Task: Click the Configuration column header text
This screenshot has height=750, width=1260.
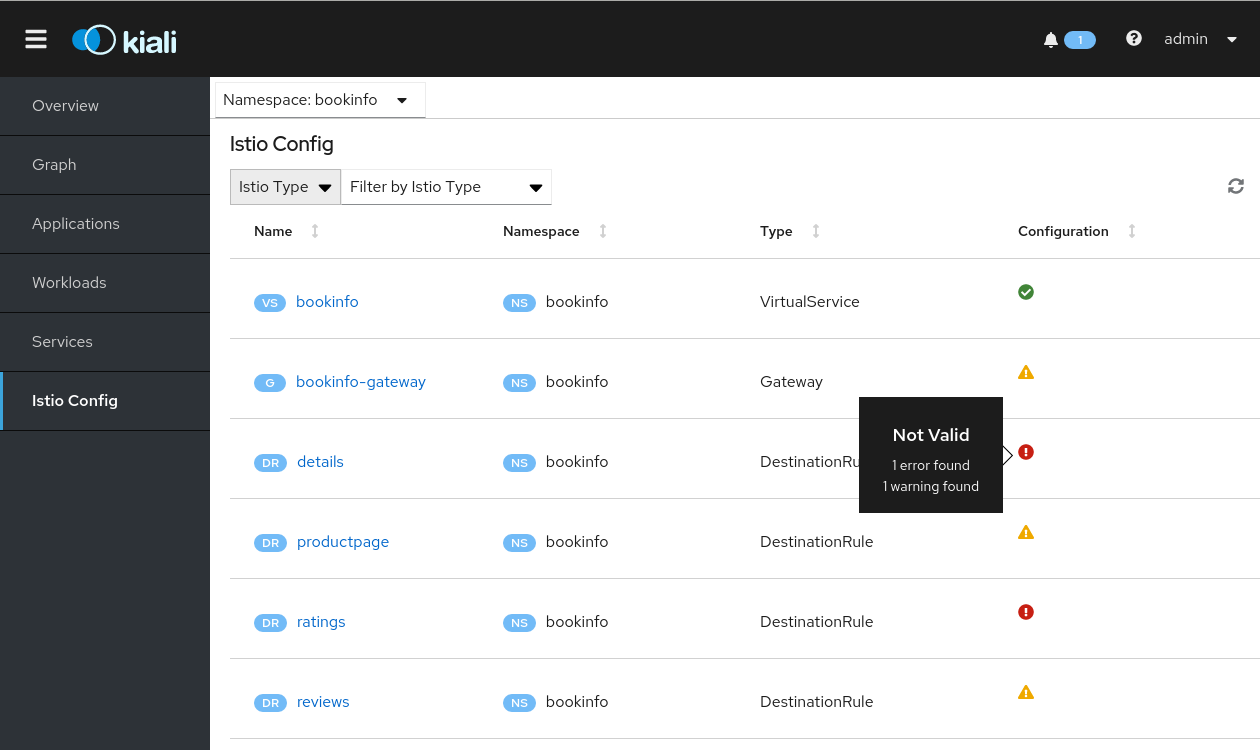Action: pyautogui.click(x=1063, y=231)
